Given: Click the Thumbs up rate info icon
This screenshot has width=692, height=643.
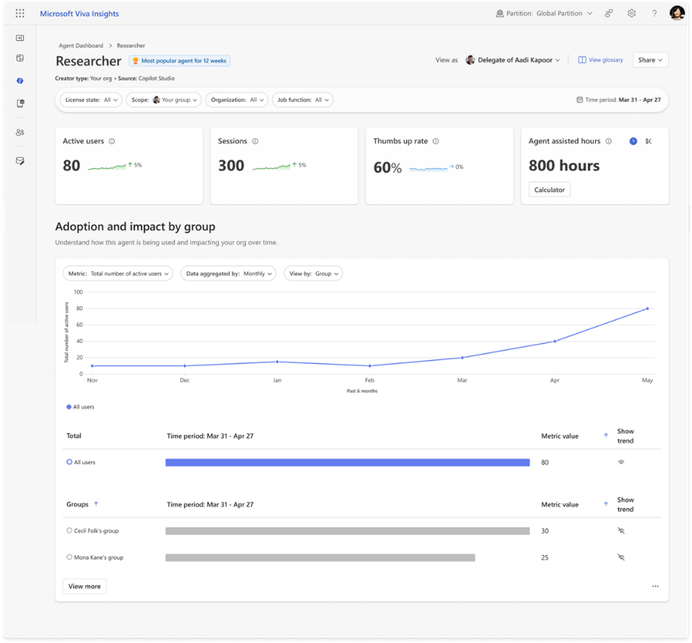Looking at the screenshot, I should click(436, 141).
